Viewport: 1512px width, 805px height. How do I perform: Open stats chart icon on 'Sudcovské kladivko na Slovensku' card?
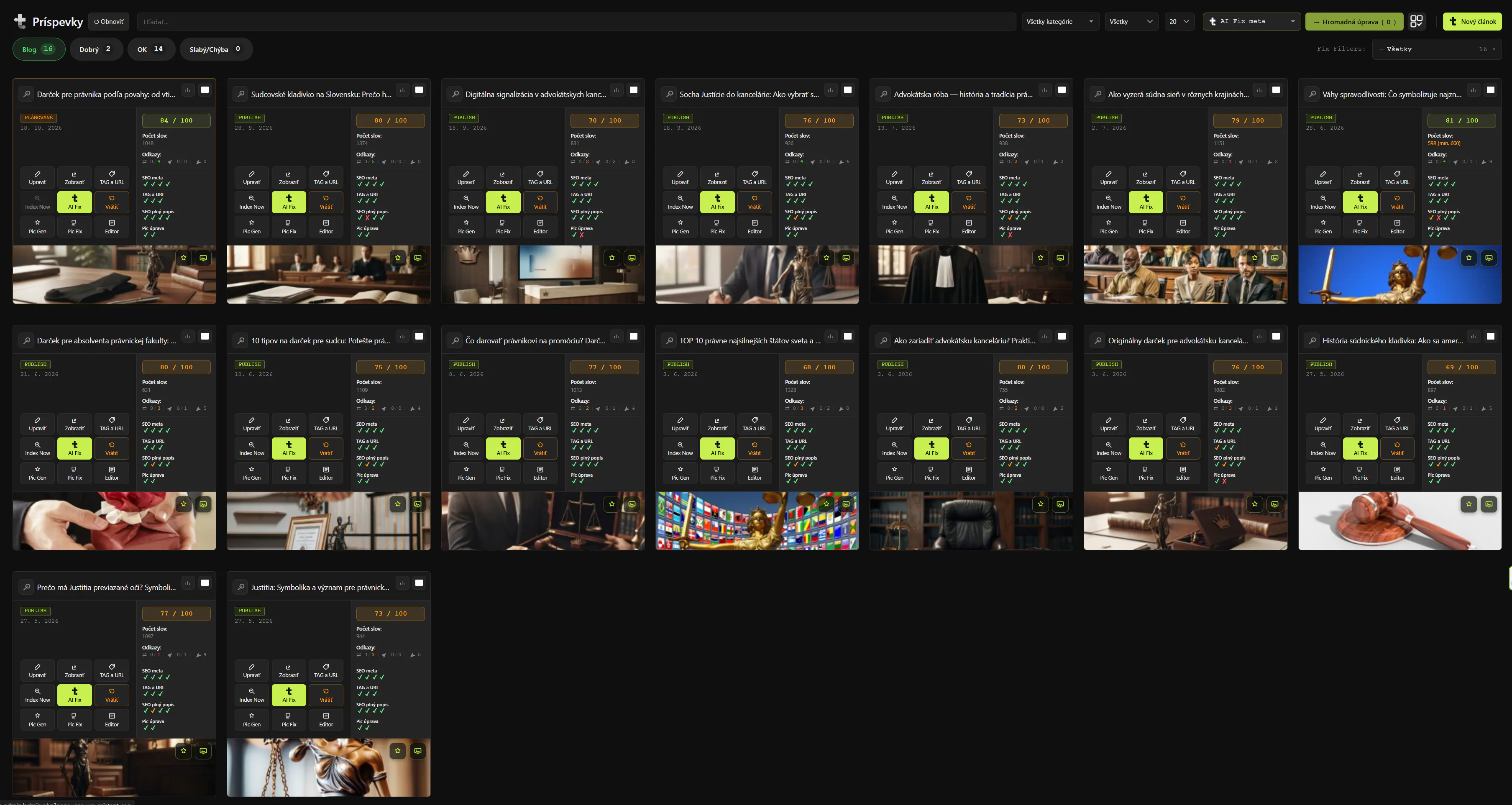click(x=402, y=90)
